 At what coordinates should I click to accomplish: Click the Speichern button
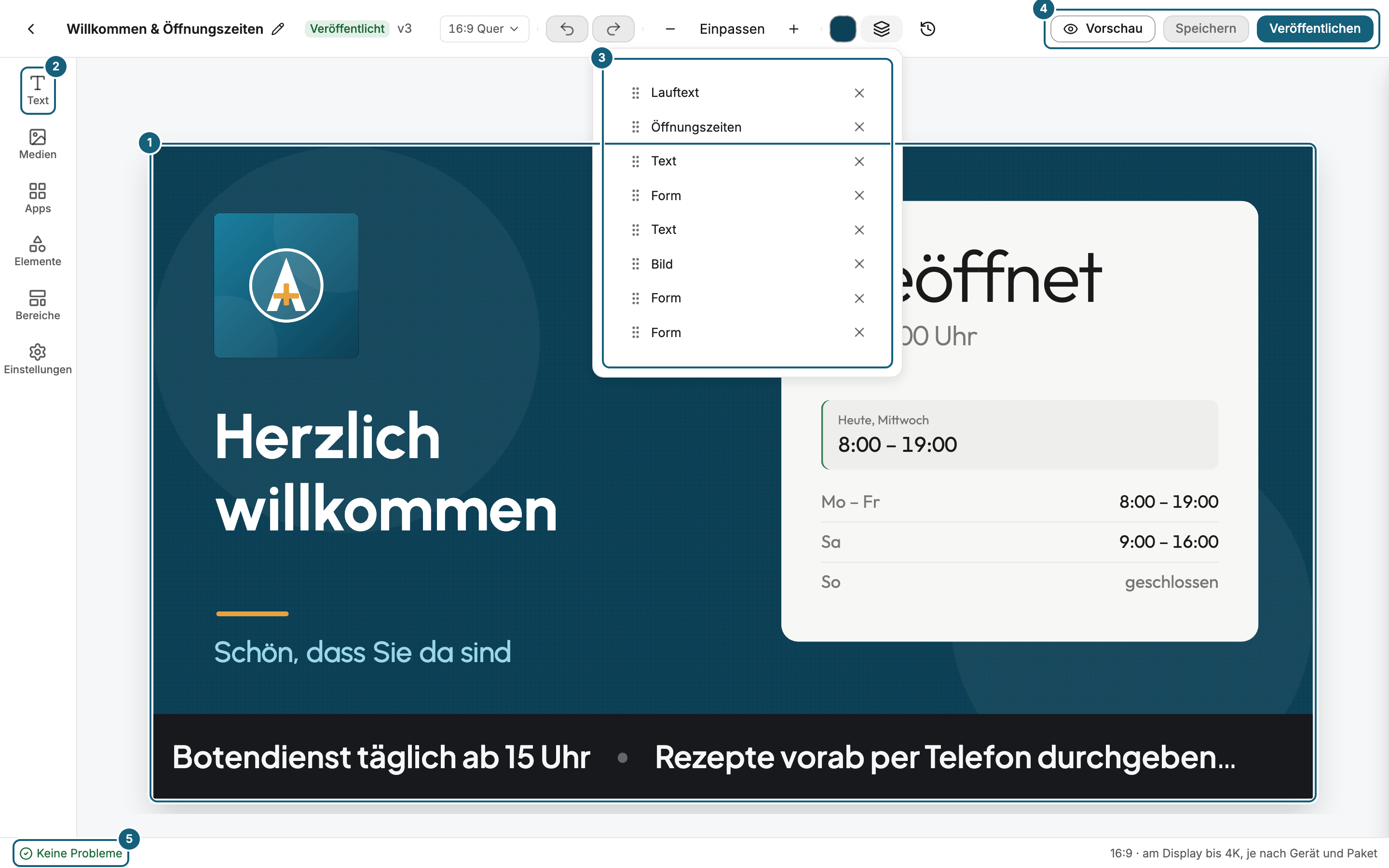click(1205, 29)
